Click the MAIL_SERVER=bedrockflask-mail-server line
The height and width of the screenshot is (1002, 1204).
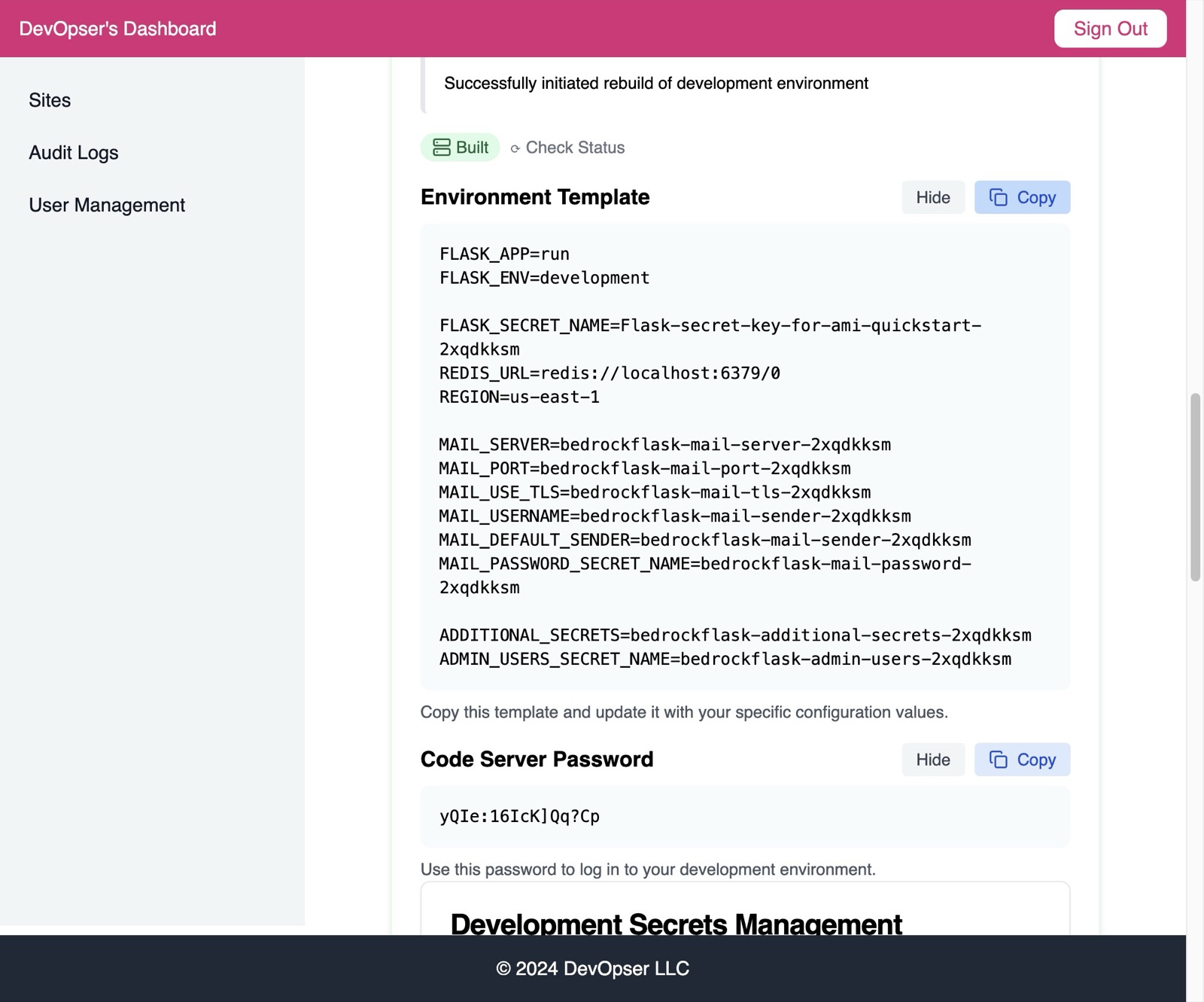coord(665,444)
